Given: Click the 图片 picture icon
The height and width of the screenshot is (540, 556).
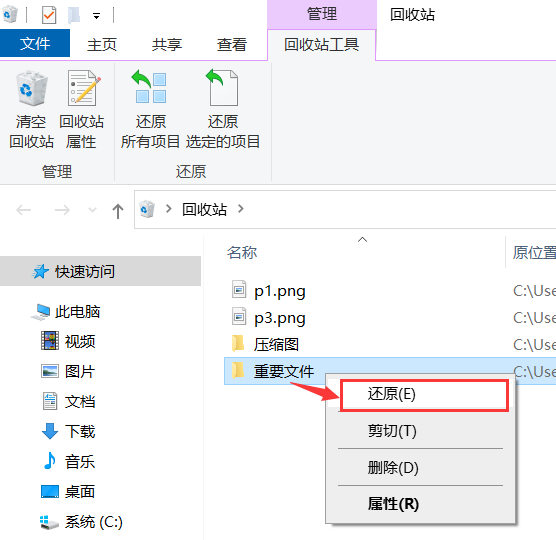Looking at the screenshot, I should 50,371.
